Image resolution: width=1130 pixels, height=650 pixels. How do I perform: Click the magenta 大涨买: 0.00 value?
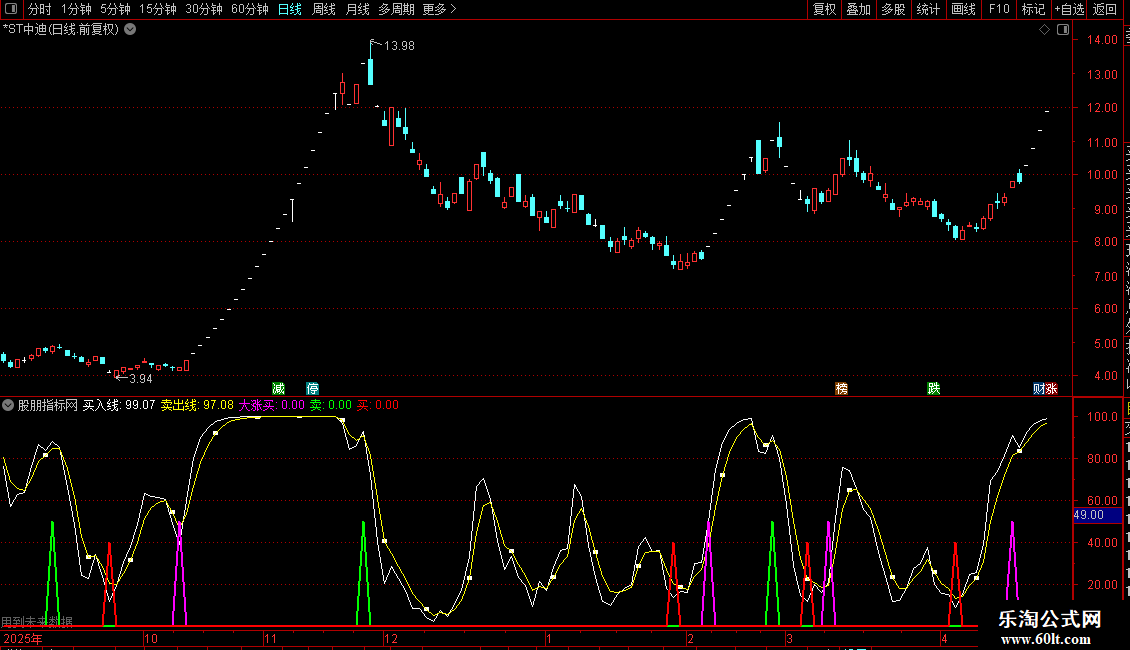tap(272, 405)
